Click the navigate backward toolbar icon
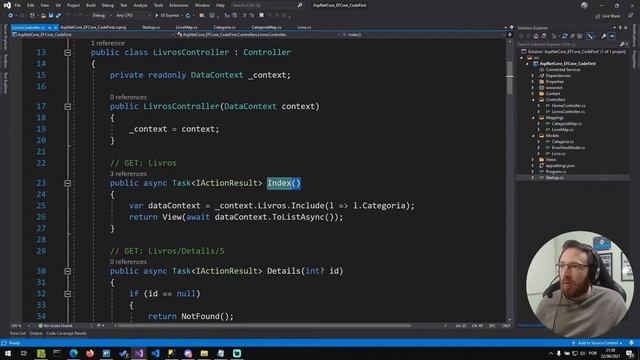Viewport: 640px width, 360px height. pos(11,16)
